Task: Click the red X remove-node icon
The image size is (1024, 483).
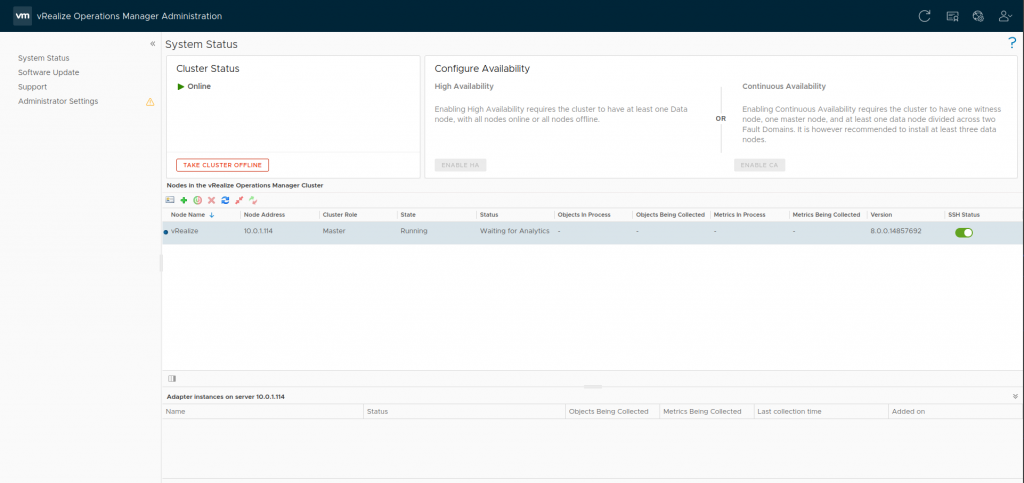Action: coord(211,200)
